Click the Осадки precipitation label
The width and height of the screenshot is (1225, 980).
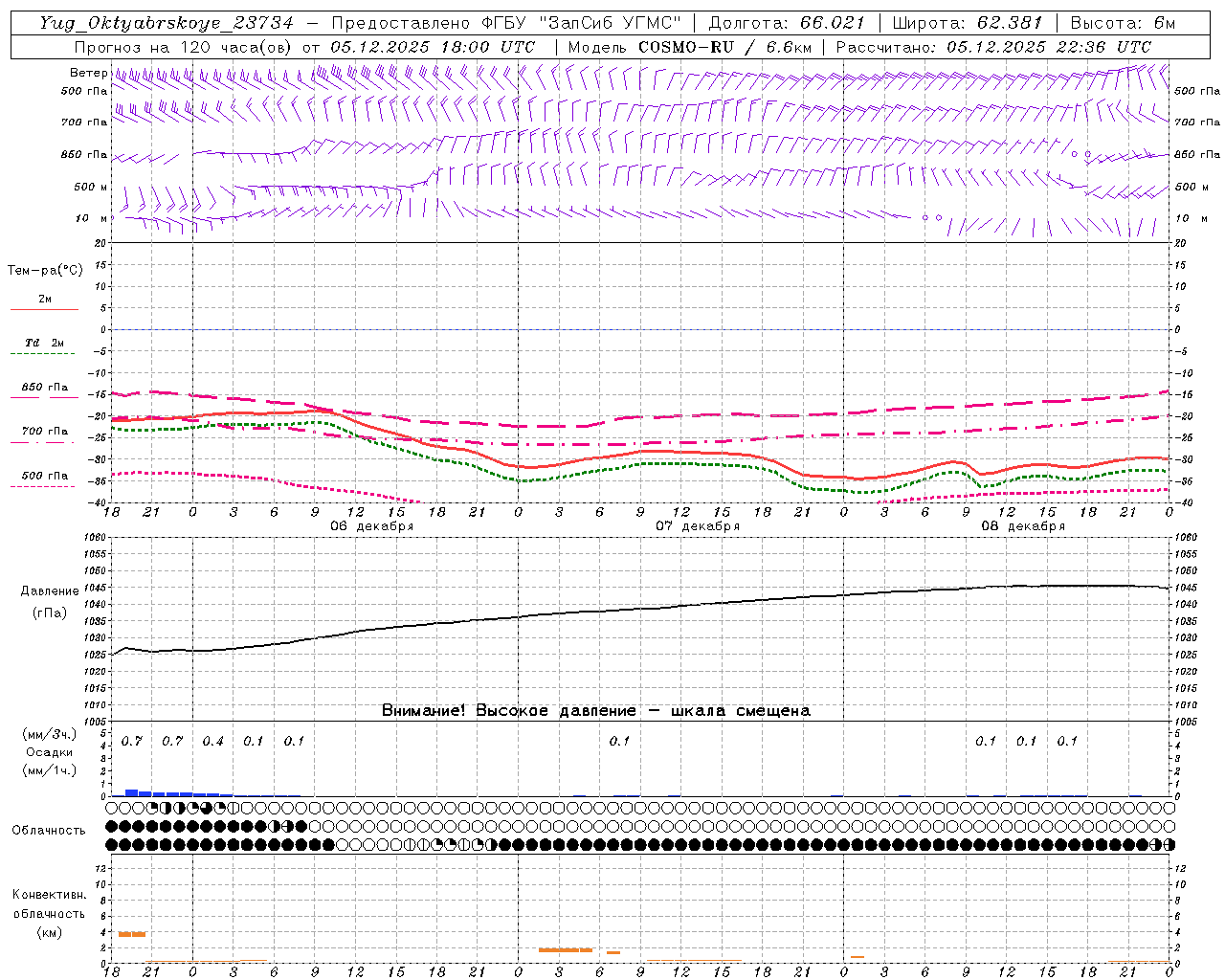pos(50,752)
